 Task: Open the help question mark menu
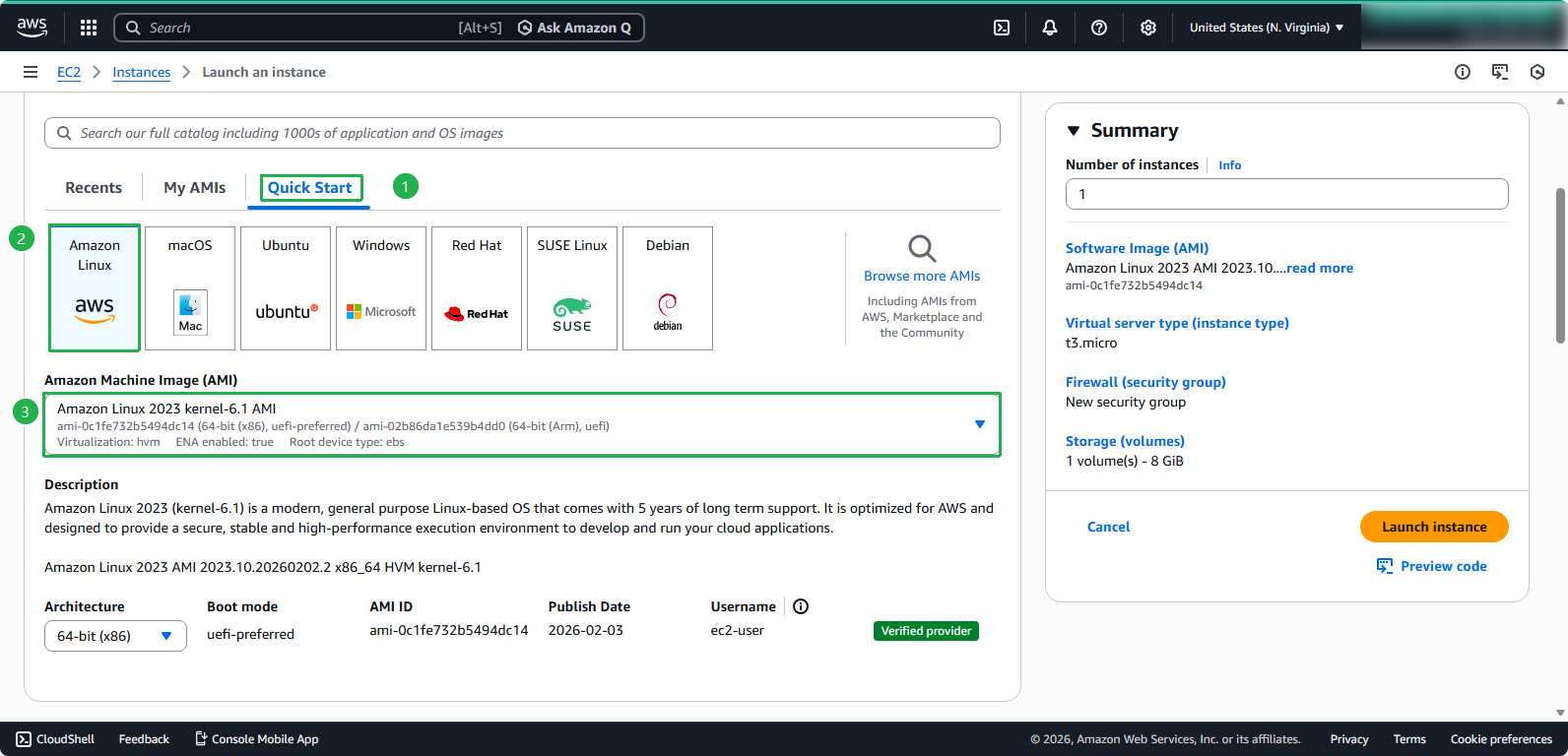(x=1099, y=28)
